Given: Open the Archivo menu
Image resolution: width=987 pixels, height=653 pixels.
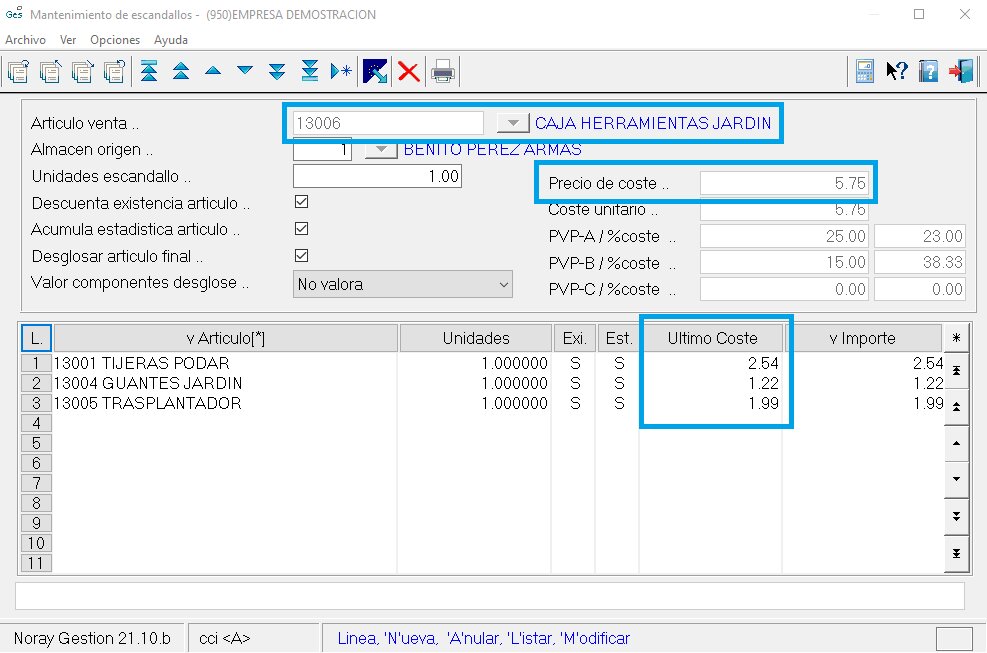Looking at the screenshot, I should pyautogui.click(x=26, y=40).
